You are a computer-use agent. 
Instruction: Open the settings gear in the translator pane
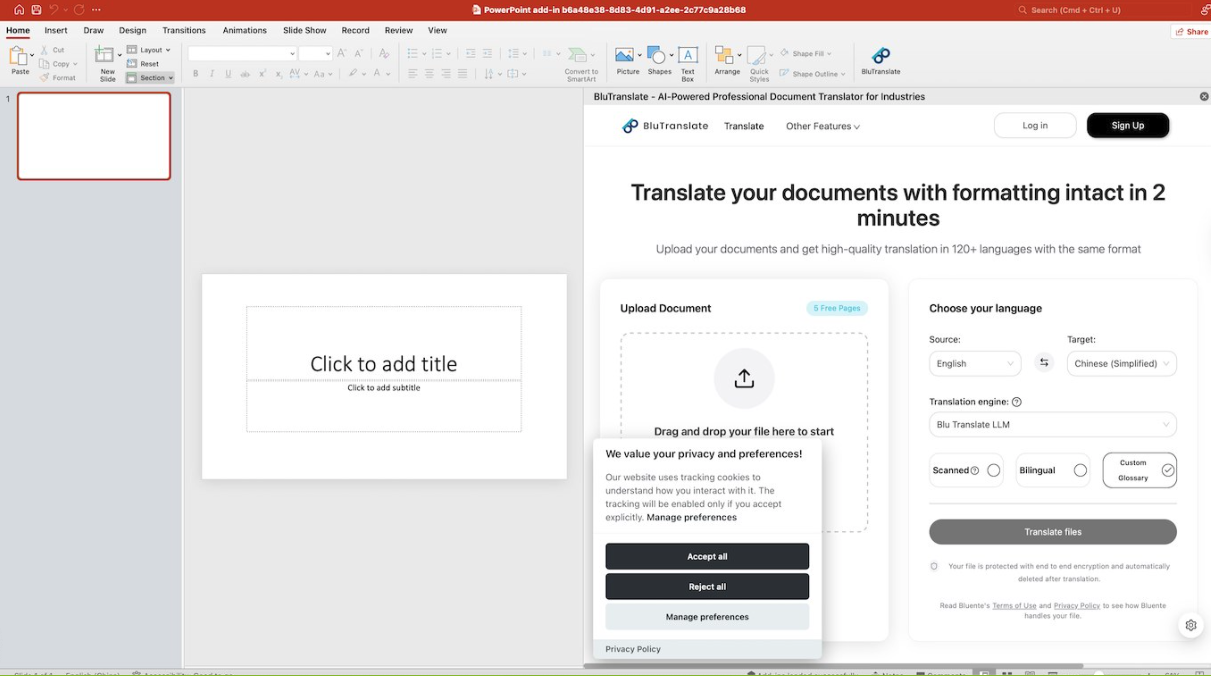[1190, 624]
